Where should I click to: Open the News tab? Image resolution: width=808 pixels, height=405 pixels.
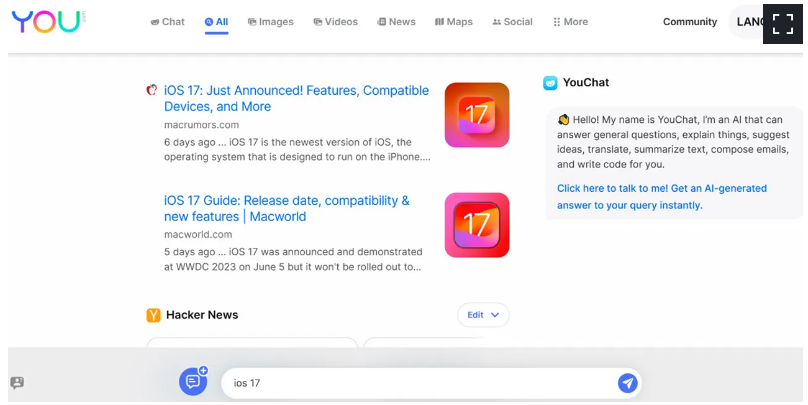(x=396, y=22)
